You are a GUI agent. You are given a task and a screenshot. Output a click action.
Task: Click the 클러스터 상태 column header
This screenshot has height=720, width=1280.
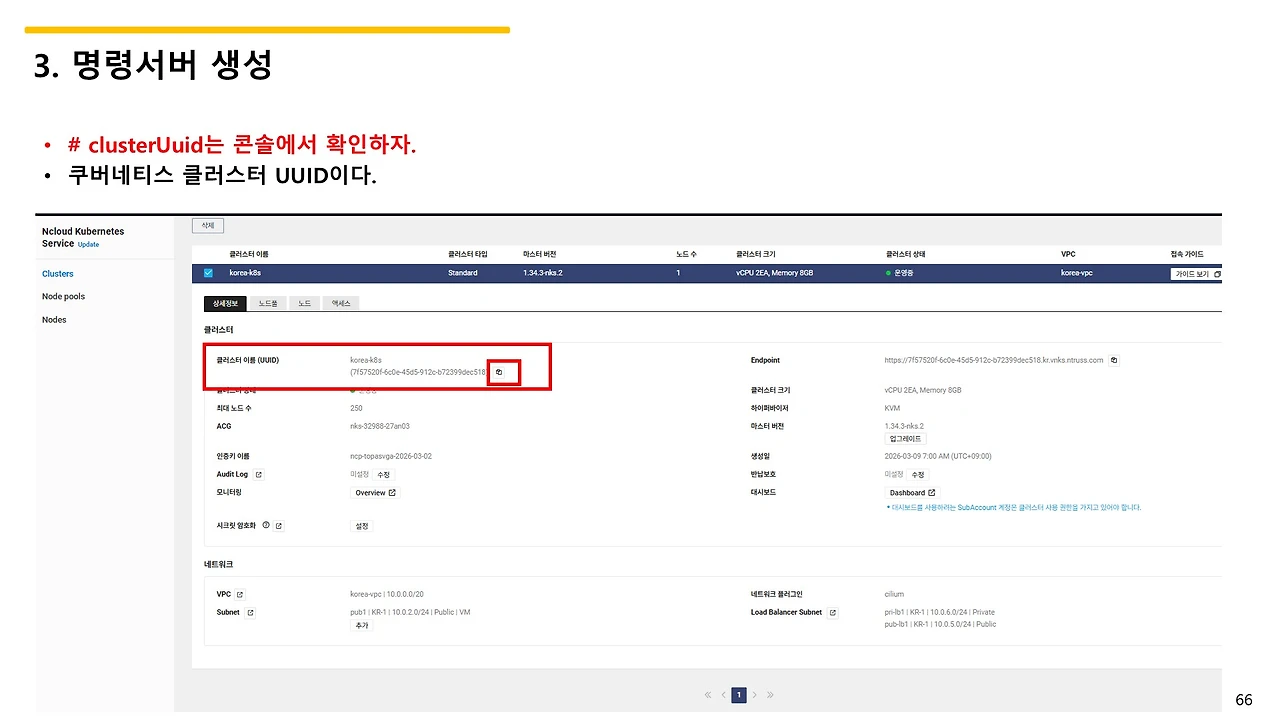point(906,254)
